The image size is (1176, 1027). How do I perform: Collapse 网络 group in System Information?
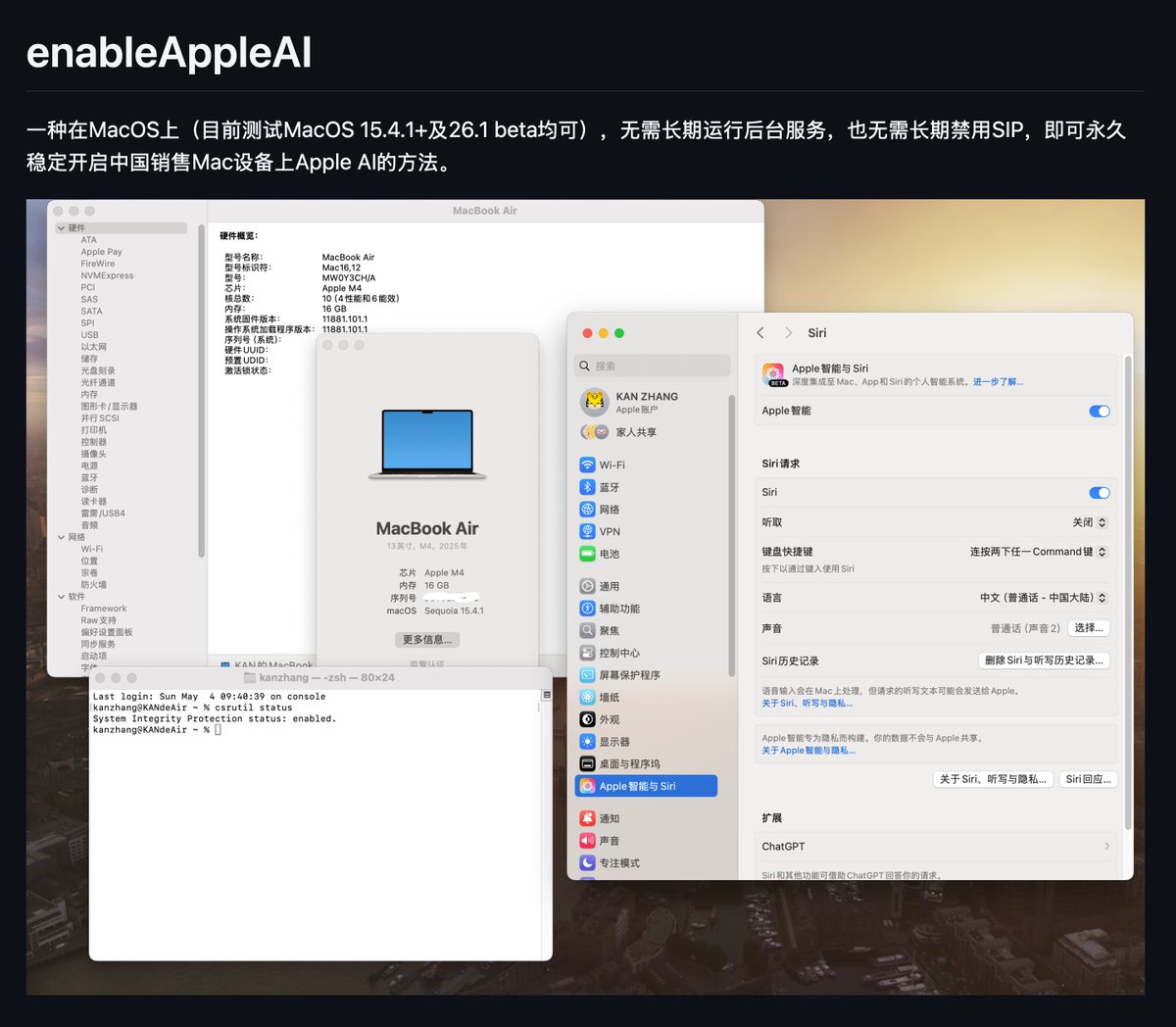point(61,537)
